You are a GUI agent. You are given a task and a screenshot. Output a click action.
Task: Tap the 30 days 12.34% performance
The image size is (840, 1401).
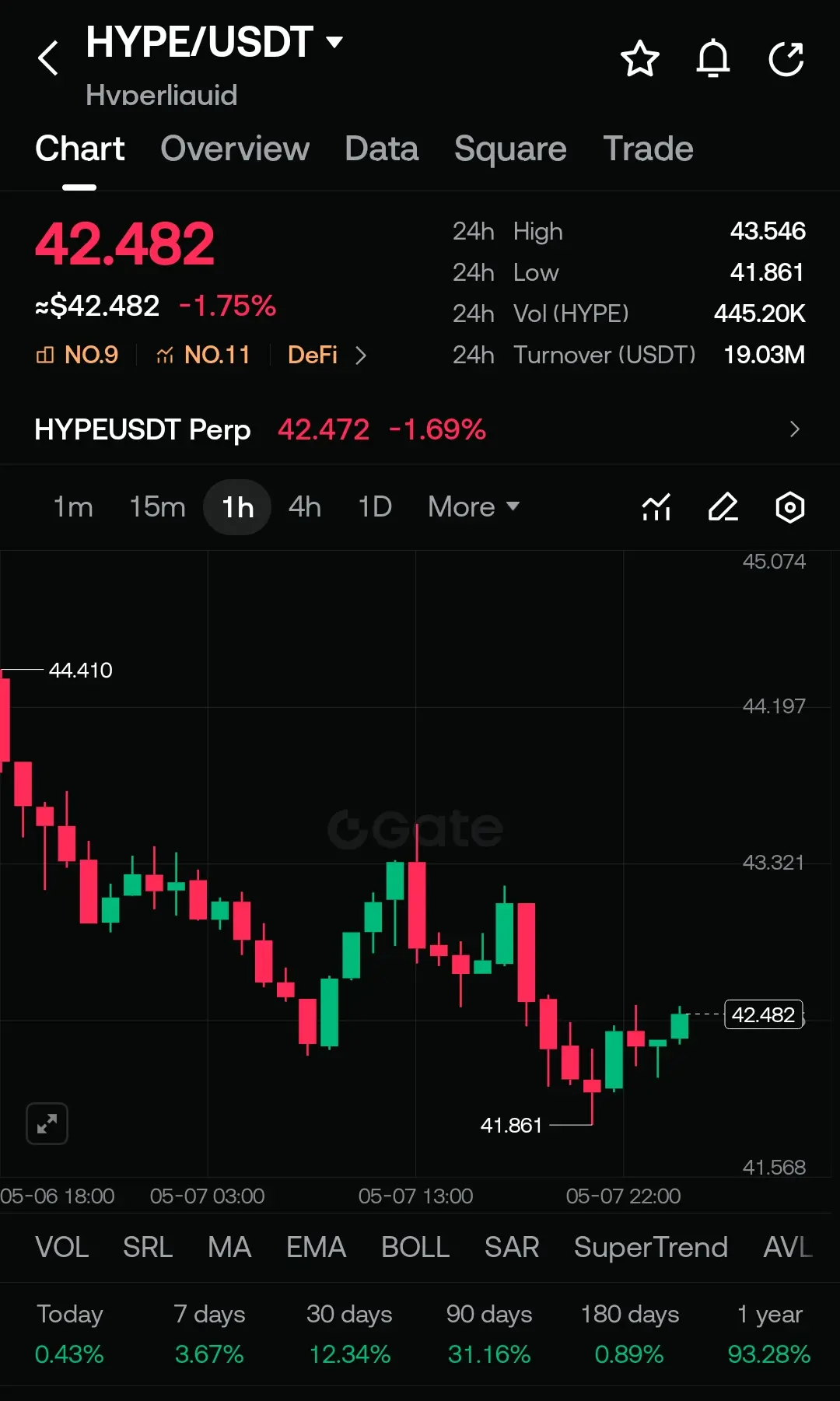click(x=349, y=1334)
